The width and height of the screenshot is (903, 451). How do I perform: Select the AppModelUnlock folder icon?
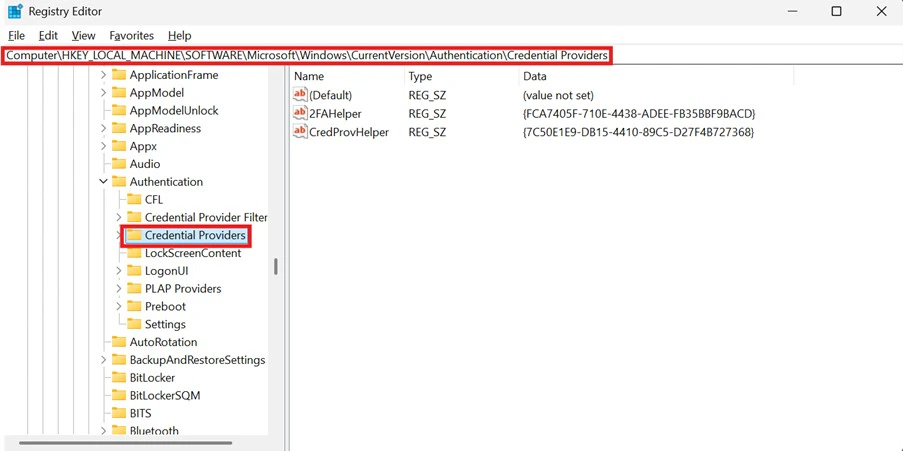119,111
